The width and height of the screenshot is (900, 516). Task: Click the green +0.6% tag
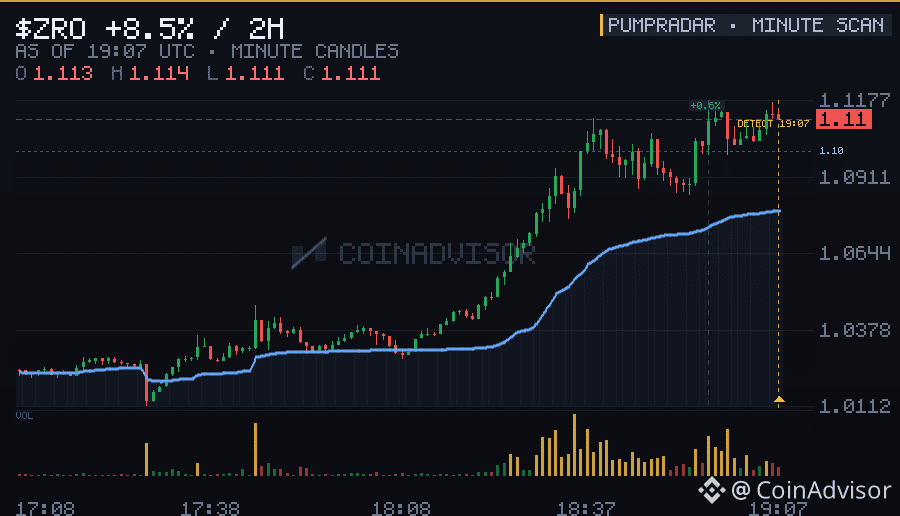click(705, 106)
